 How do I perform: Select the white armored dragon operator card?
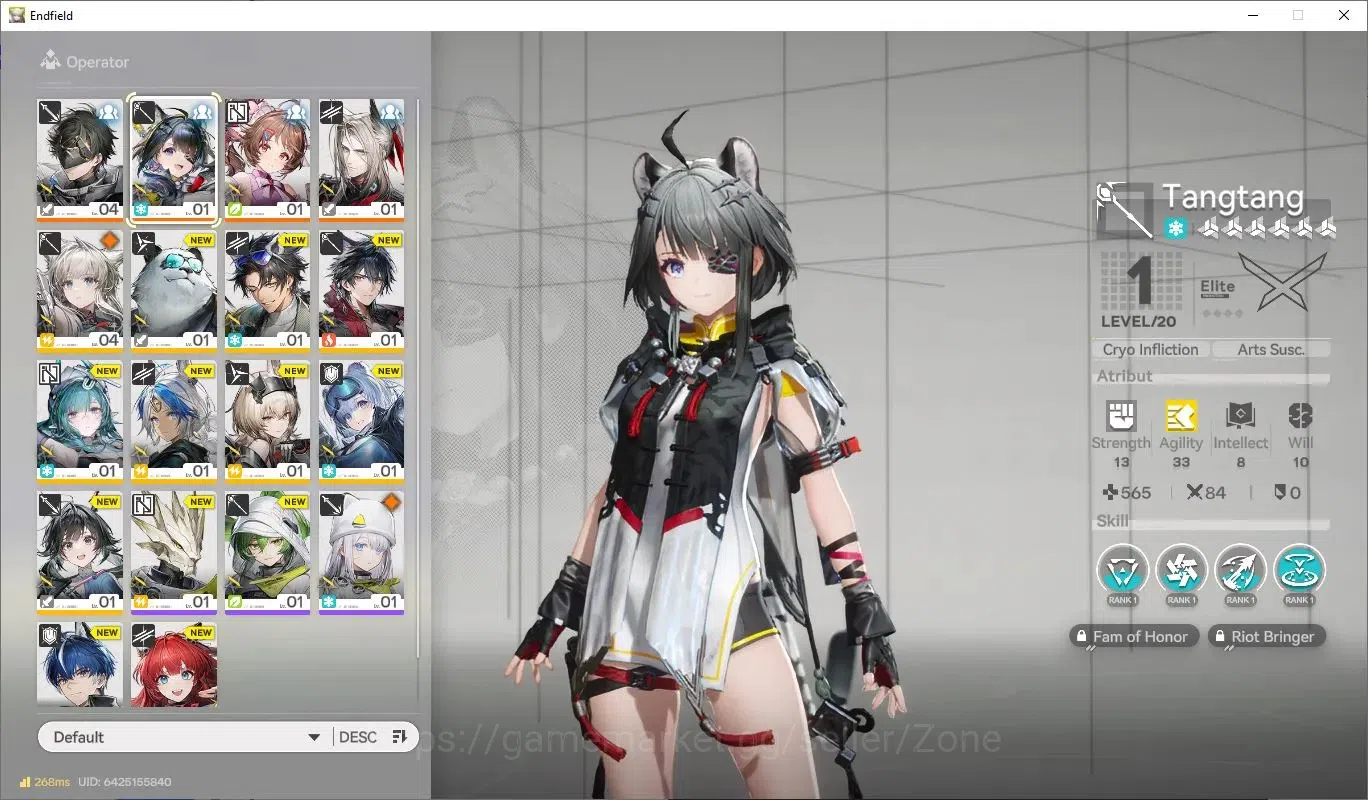174,552
